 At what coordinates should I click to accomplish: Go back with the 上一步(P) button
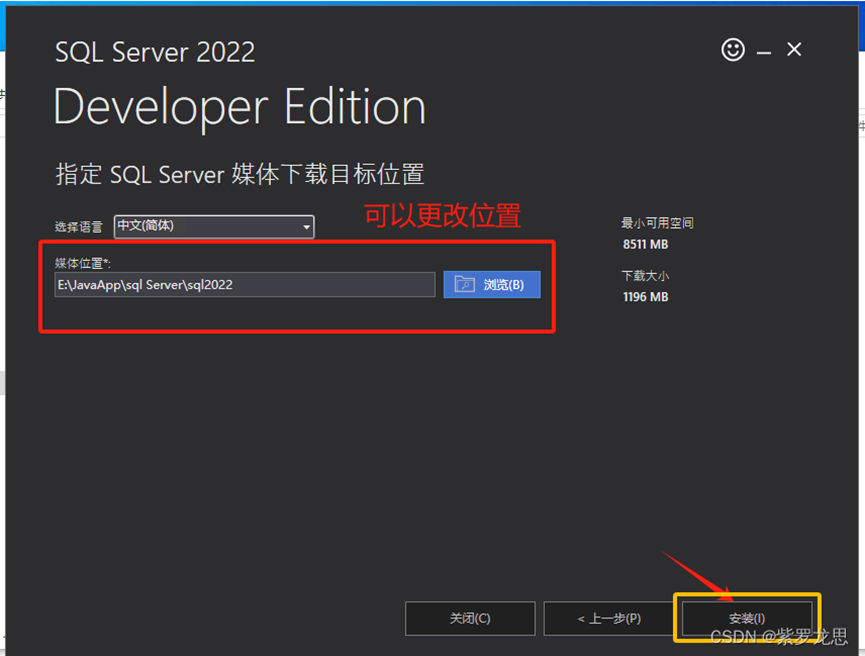point(609,618)
